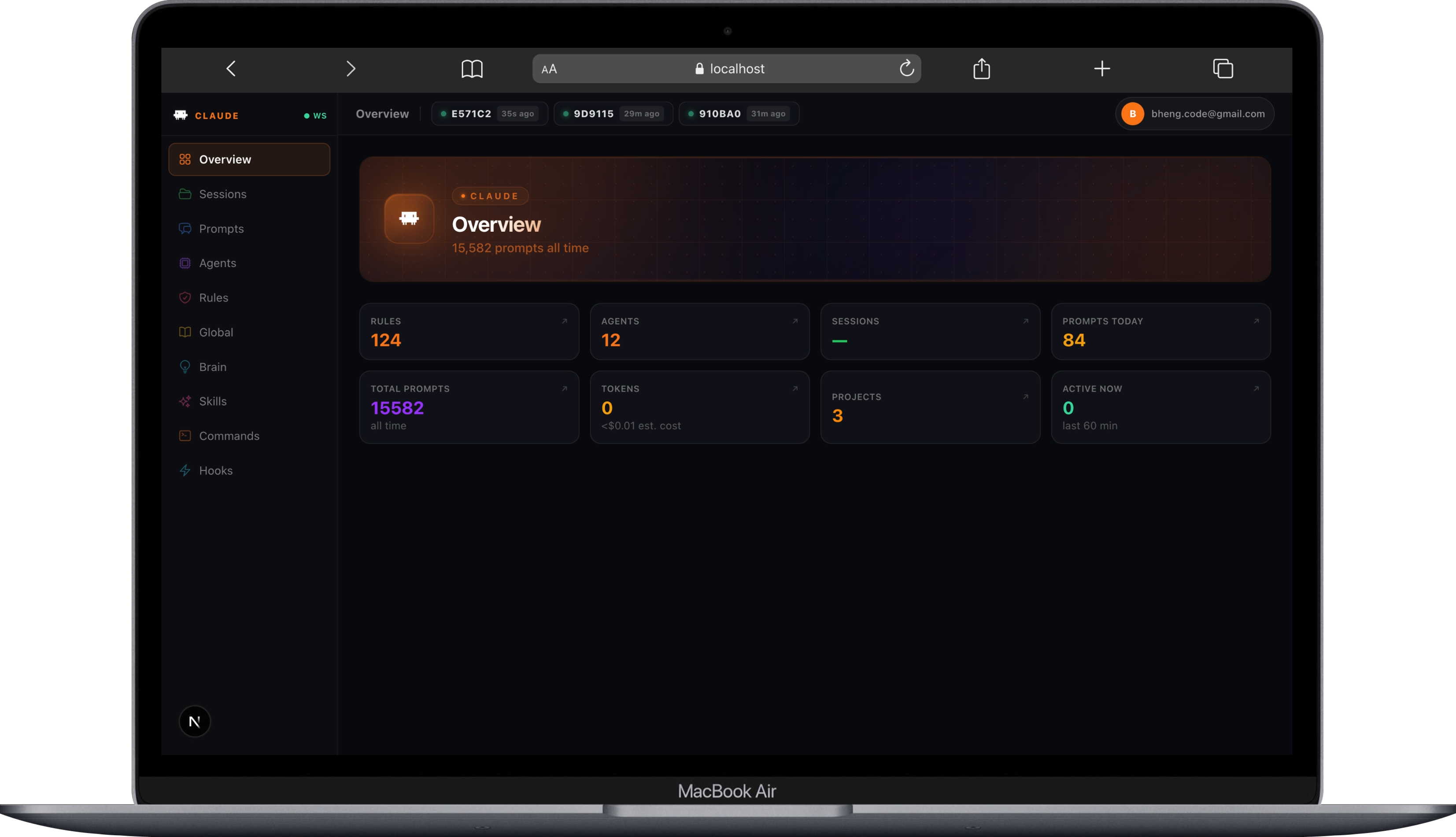Open Sessions in the sidebar
1456x837 pixels.
click(x=222, y=194)
